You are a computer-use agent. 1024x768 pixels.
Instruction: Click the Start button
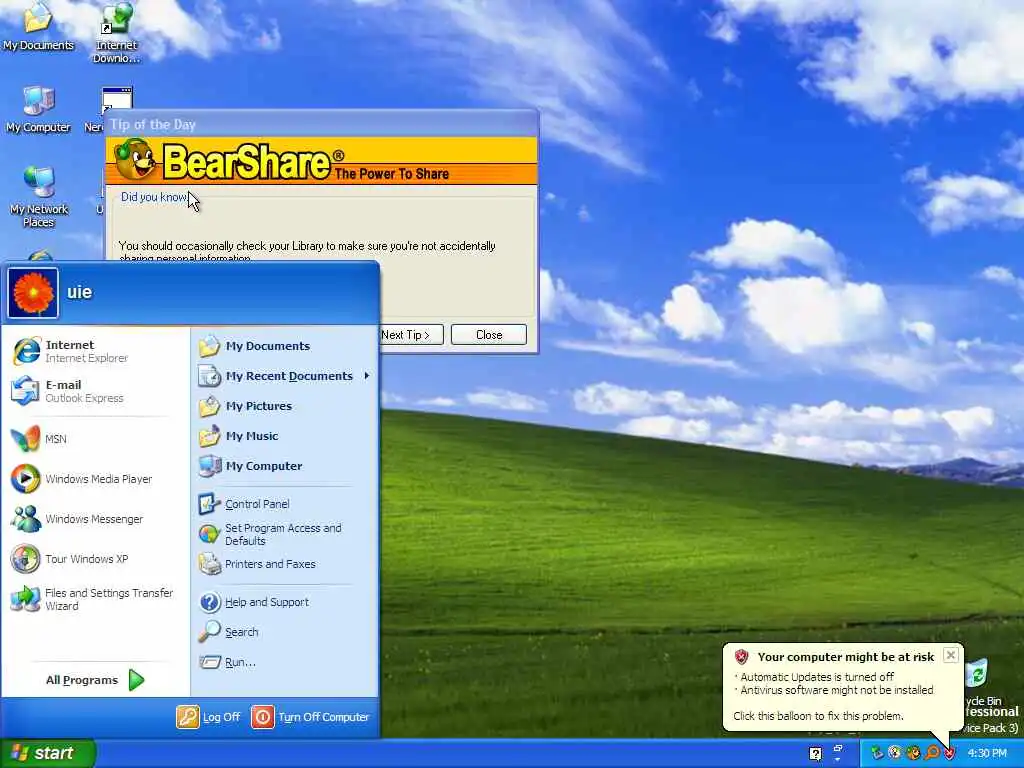48,754
